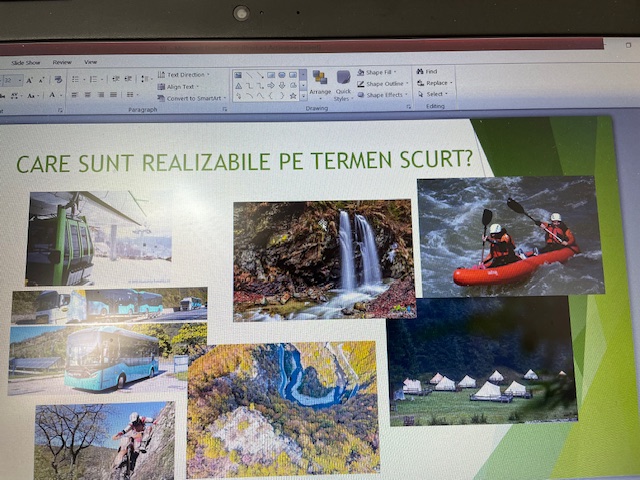
Task: Open Align Text menu
Action: pyautogui.click(x=178, y=87)
